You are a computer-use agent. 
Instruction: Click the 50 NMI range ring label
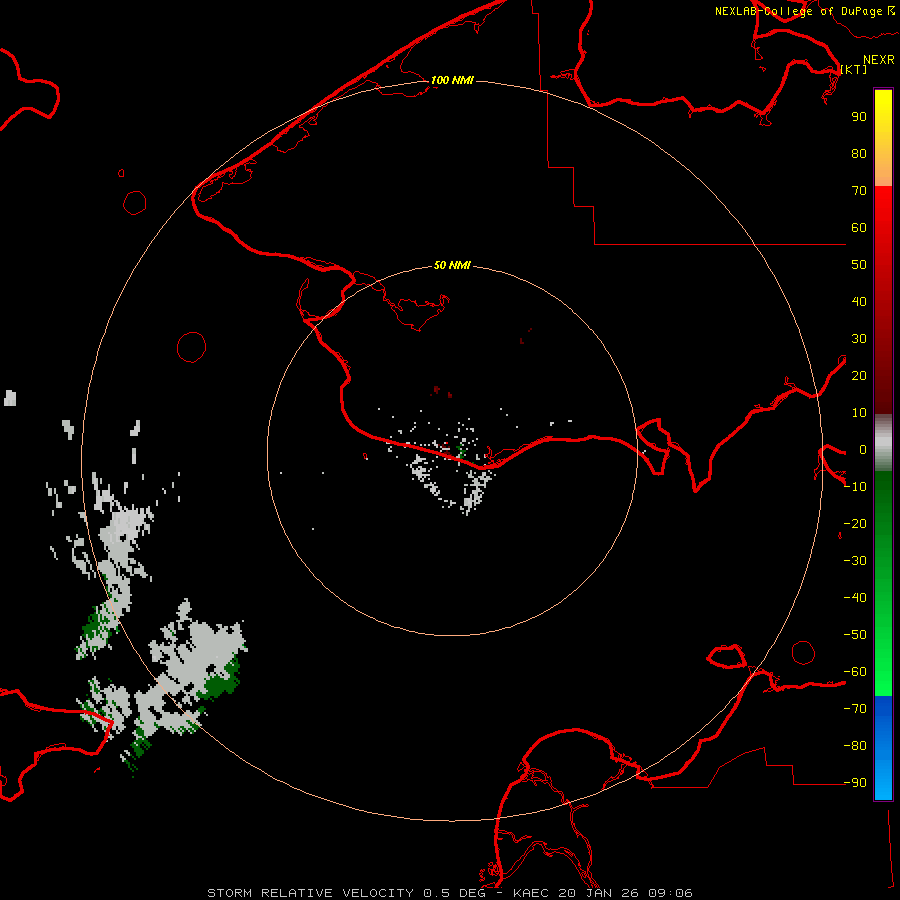point(452,265)
